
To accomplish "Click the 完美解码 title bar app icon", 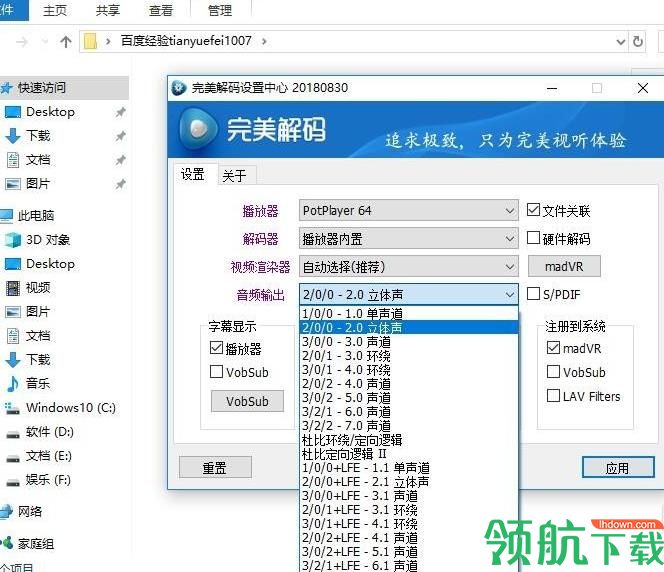I will (179, 88).
